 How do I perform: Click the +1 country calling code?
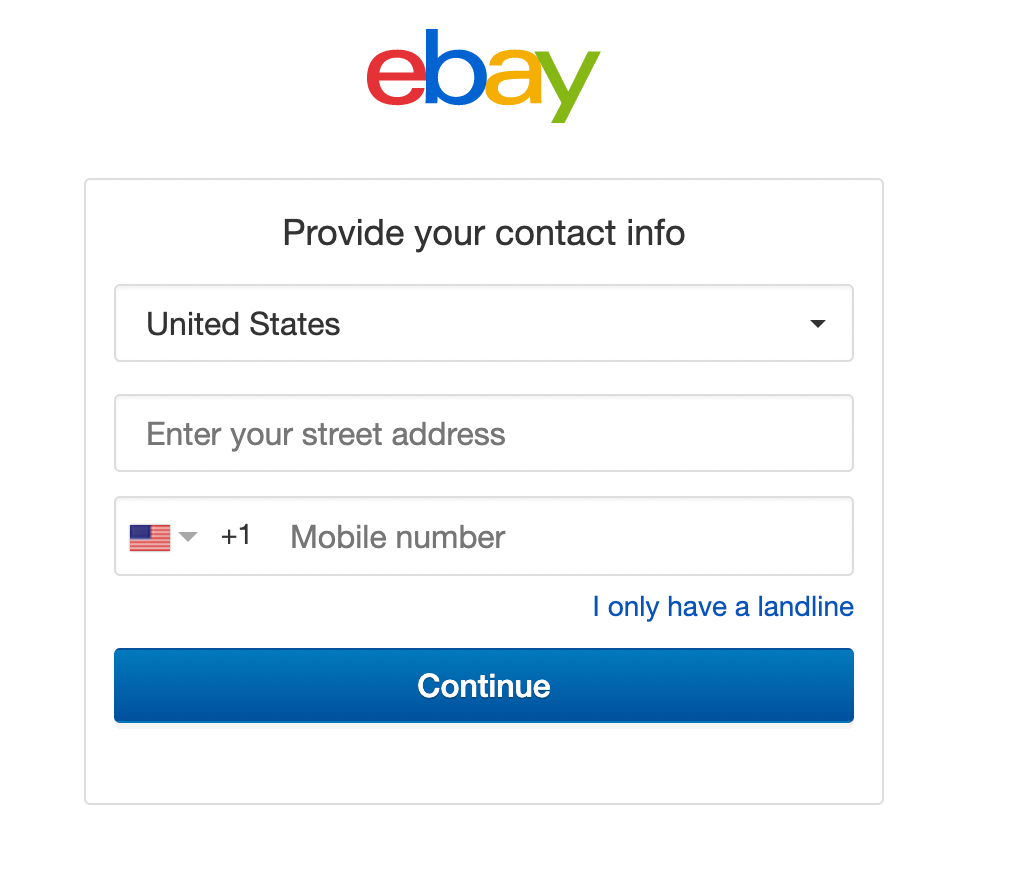(236, 536)
